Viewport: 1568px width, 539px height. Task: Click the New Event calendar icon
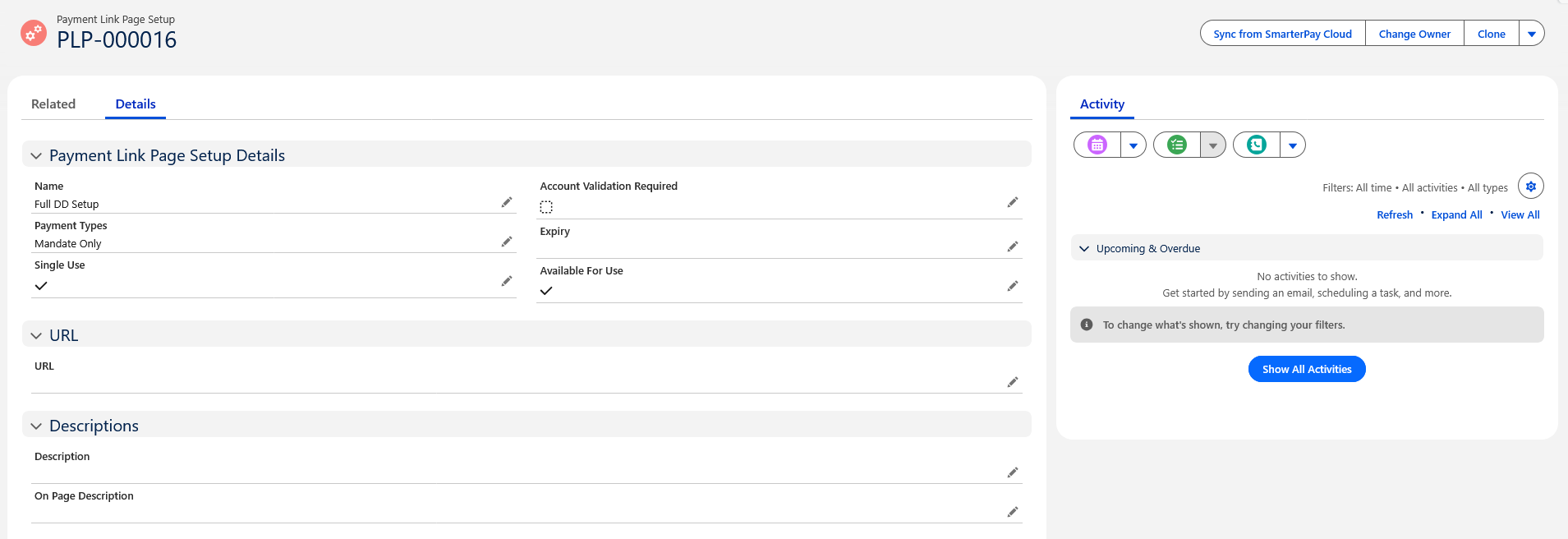[x=1097, y=145]
